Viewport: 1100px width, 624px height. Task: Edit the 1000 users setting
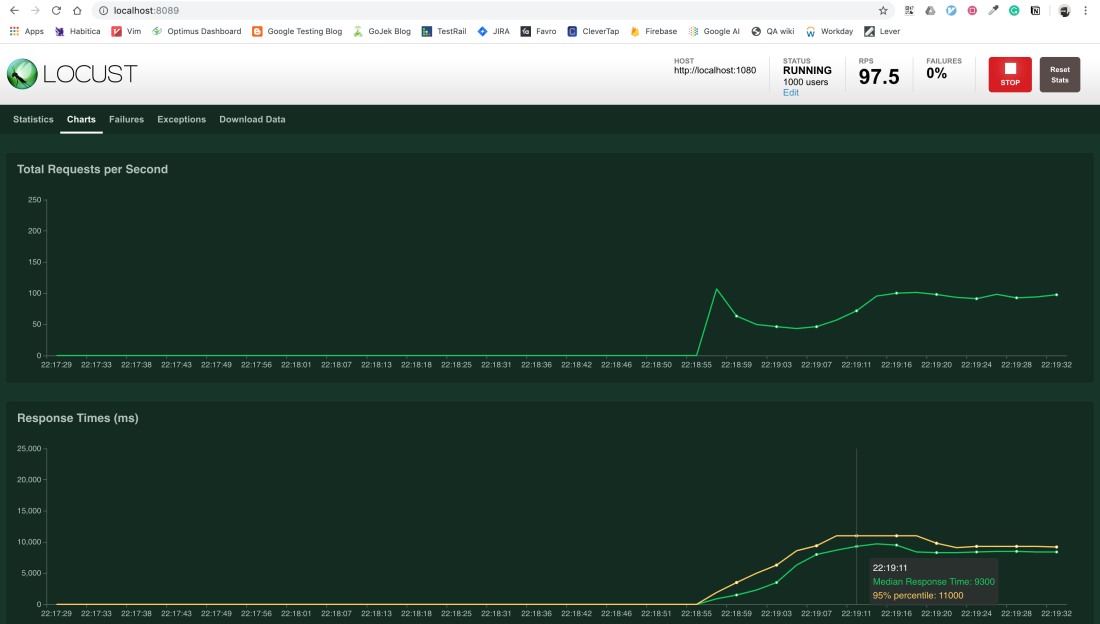coord(791,93)
